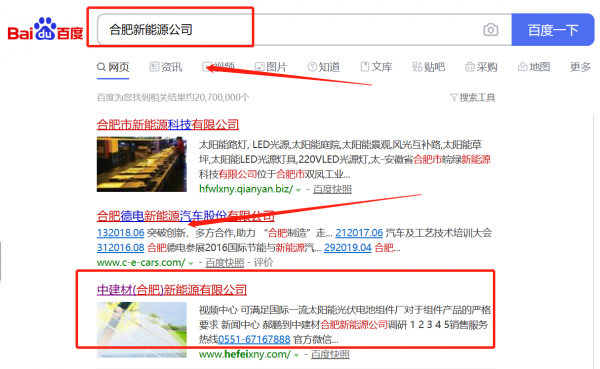Click the Baidu paw logo
Screen dimensions: 600x369
(x=45, y=28)
